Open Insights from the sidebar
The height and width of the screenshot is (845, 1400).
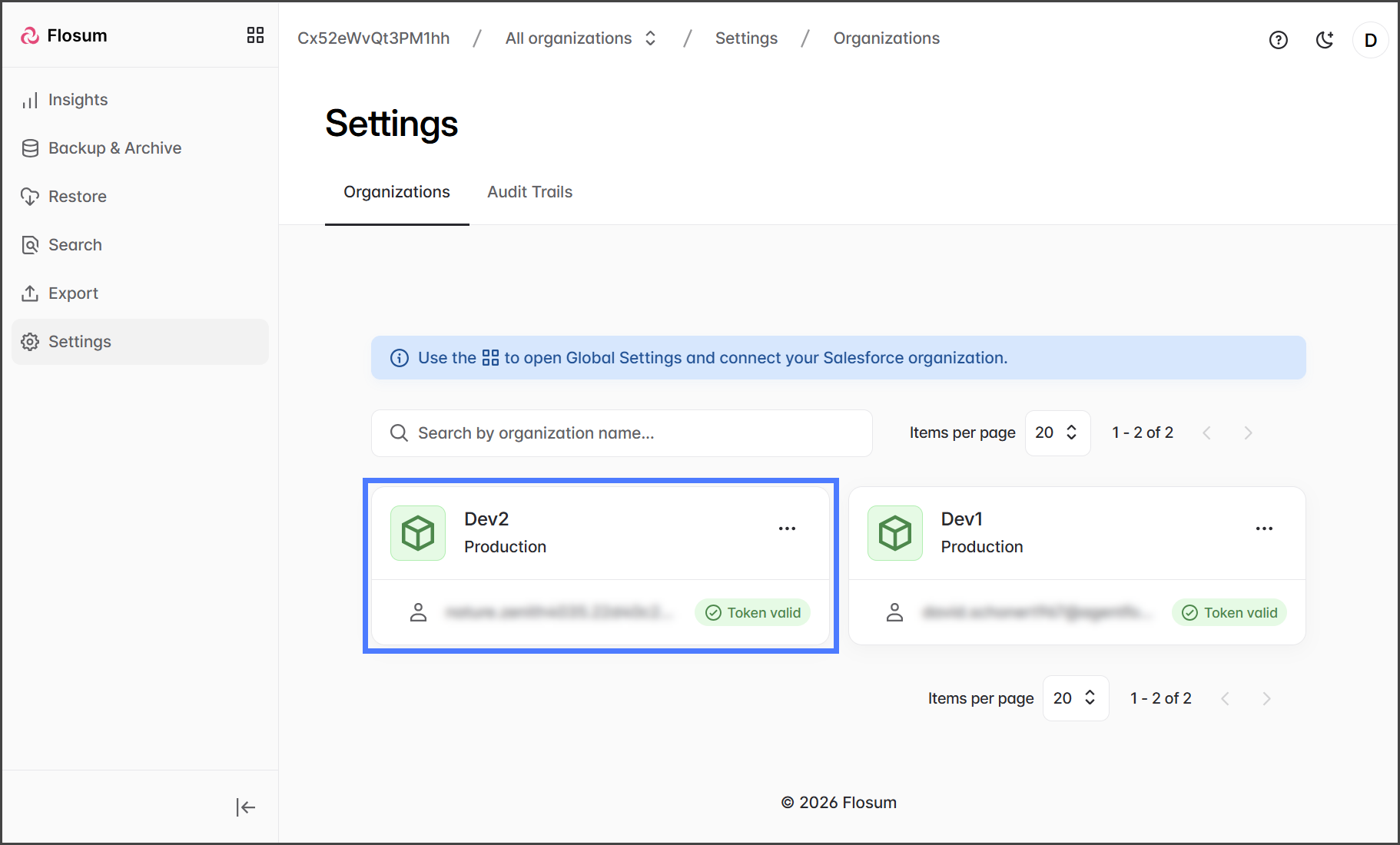click(78, 100)
